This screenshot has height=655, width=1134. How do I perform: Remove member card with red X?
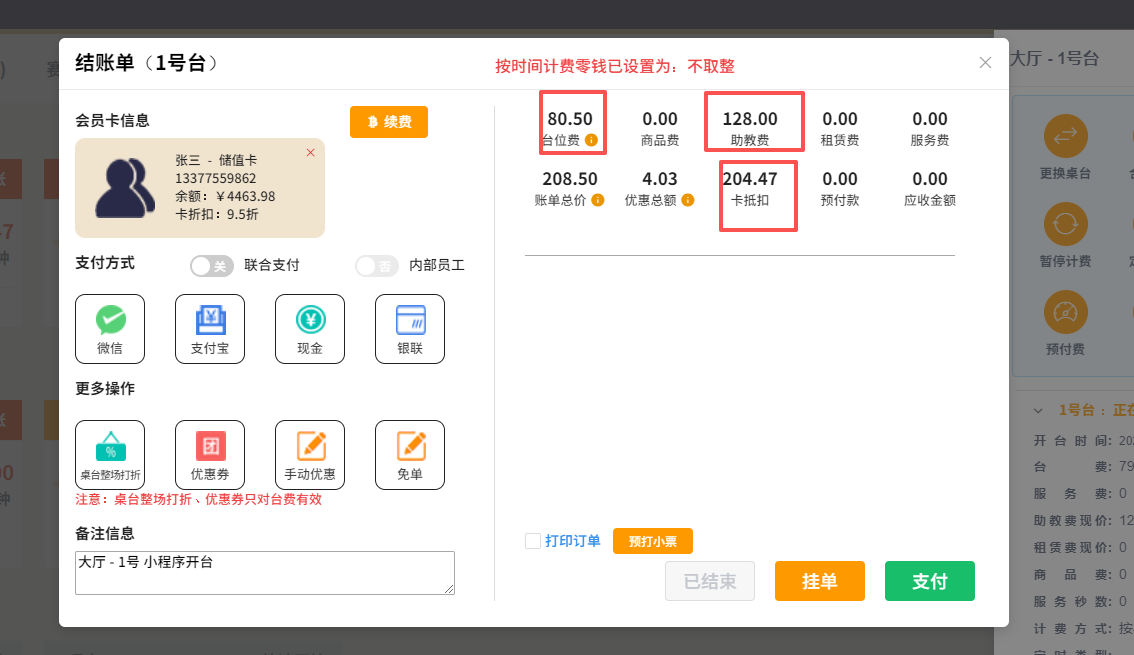tap(310, 152)
